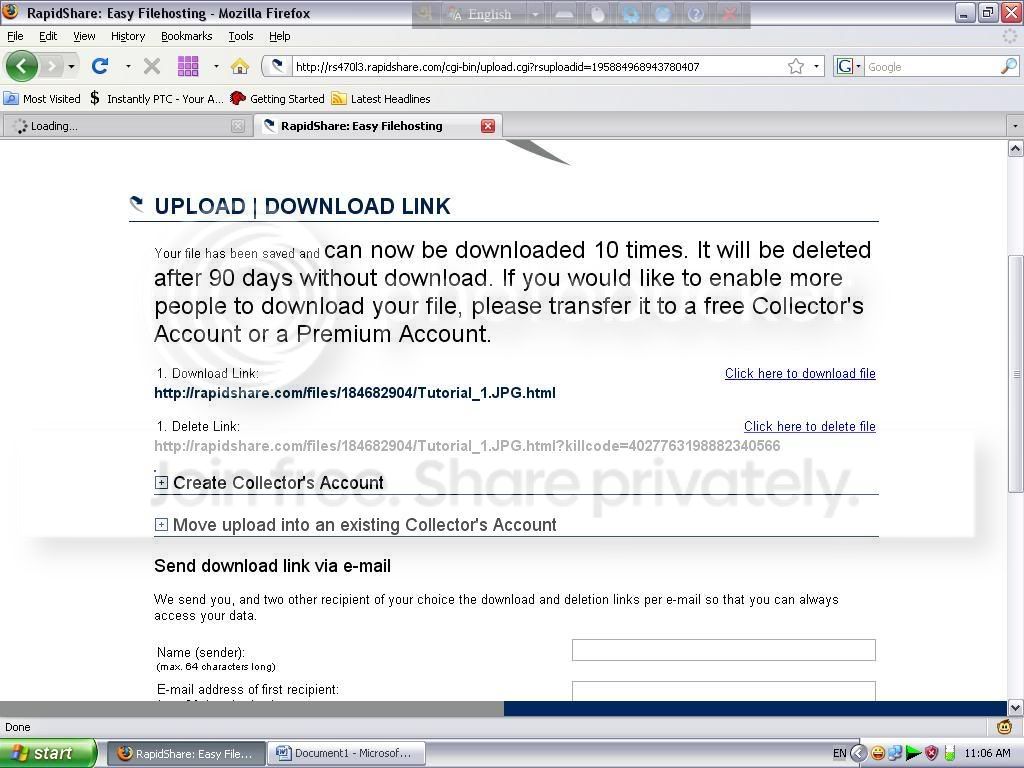Image resolution: width=1024 pixels, height=768 pixels.
Task: Click the 'Click here to download file' link
Action: pyautogui.click(x=800, y=374)
